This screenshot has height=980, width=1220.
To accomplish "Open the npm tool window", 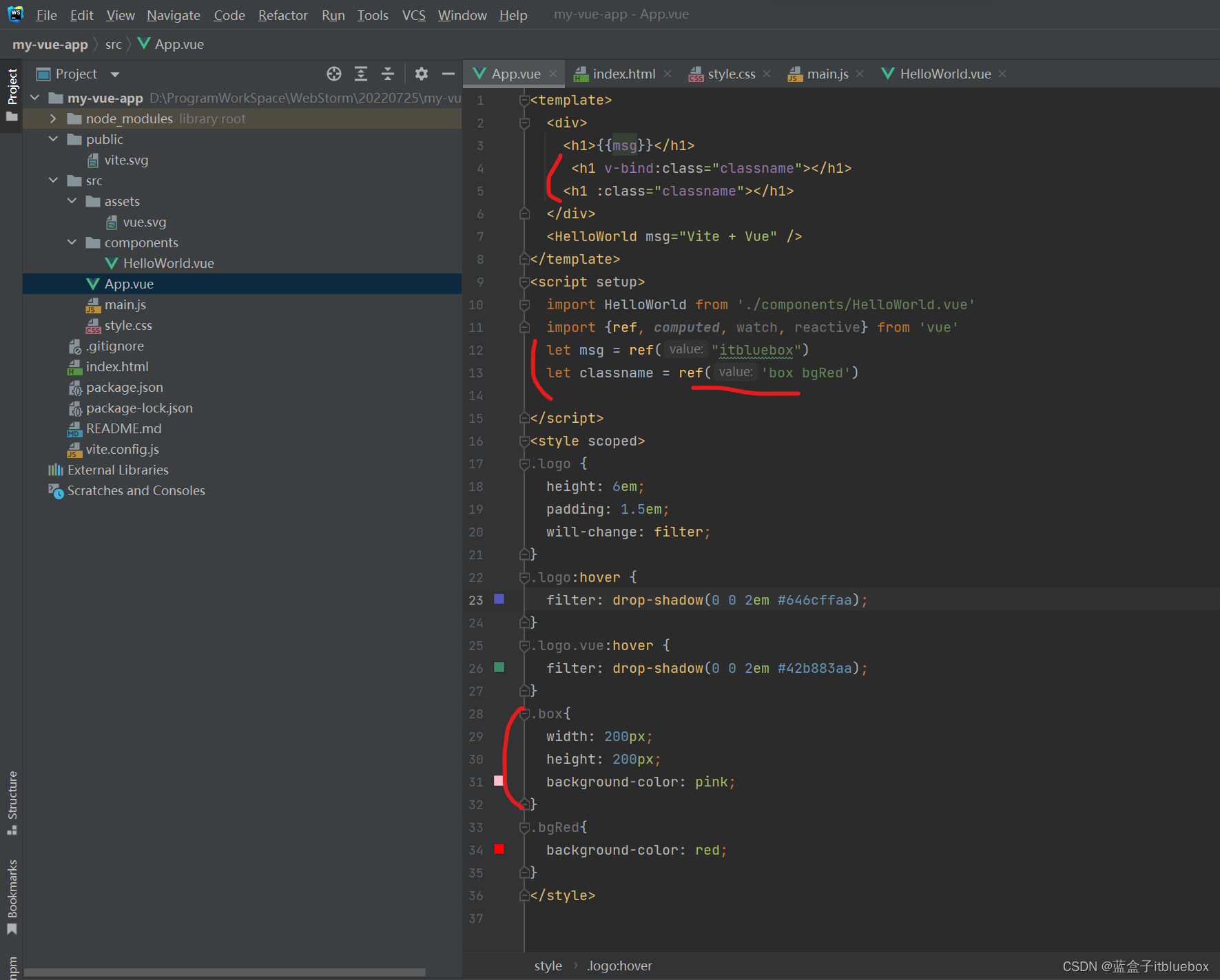I will [12, 966].
